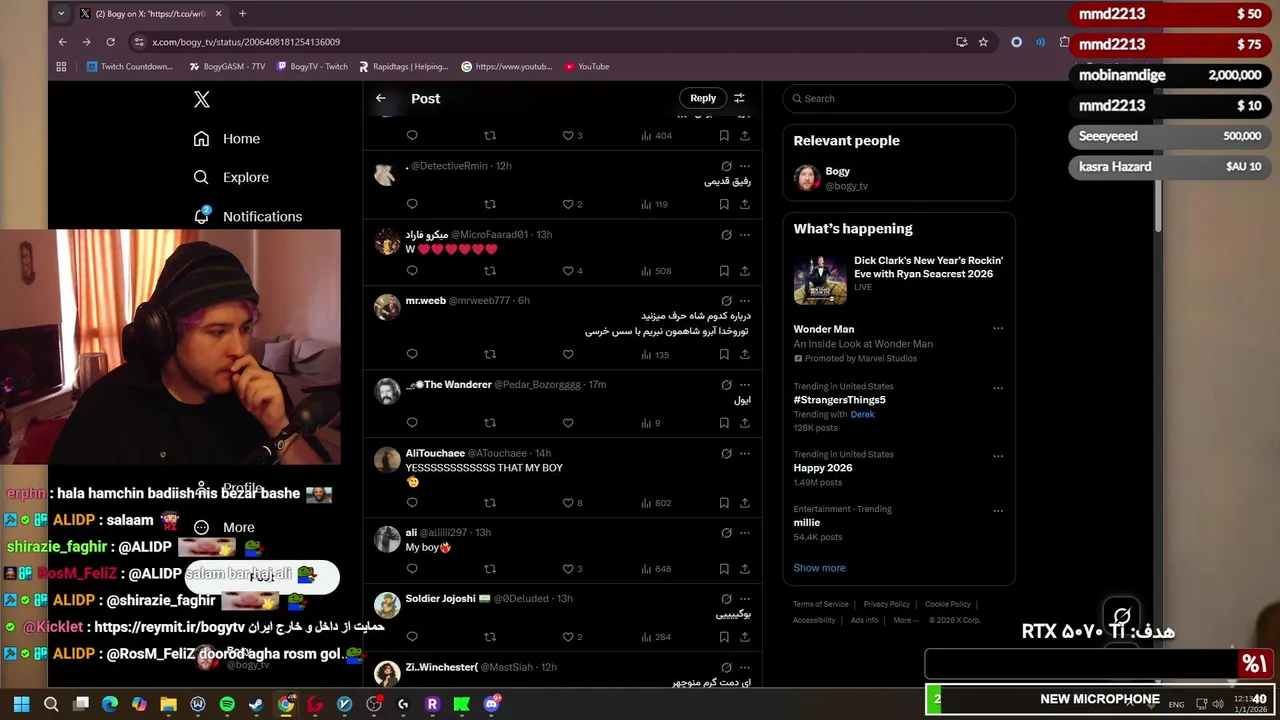View analytics on mr.weeb's post showing 135
Viewport: 1280px width, 720px height.
click(655, 354)
